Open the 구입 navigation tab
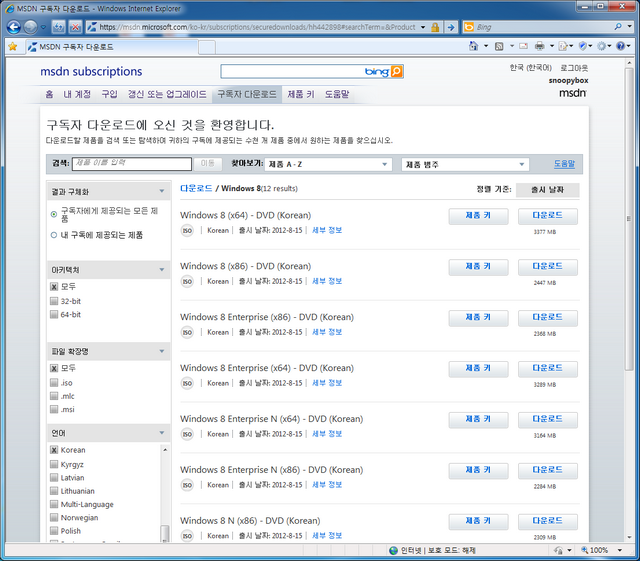This screenshot has height=561, width=640. coord(109,94)
